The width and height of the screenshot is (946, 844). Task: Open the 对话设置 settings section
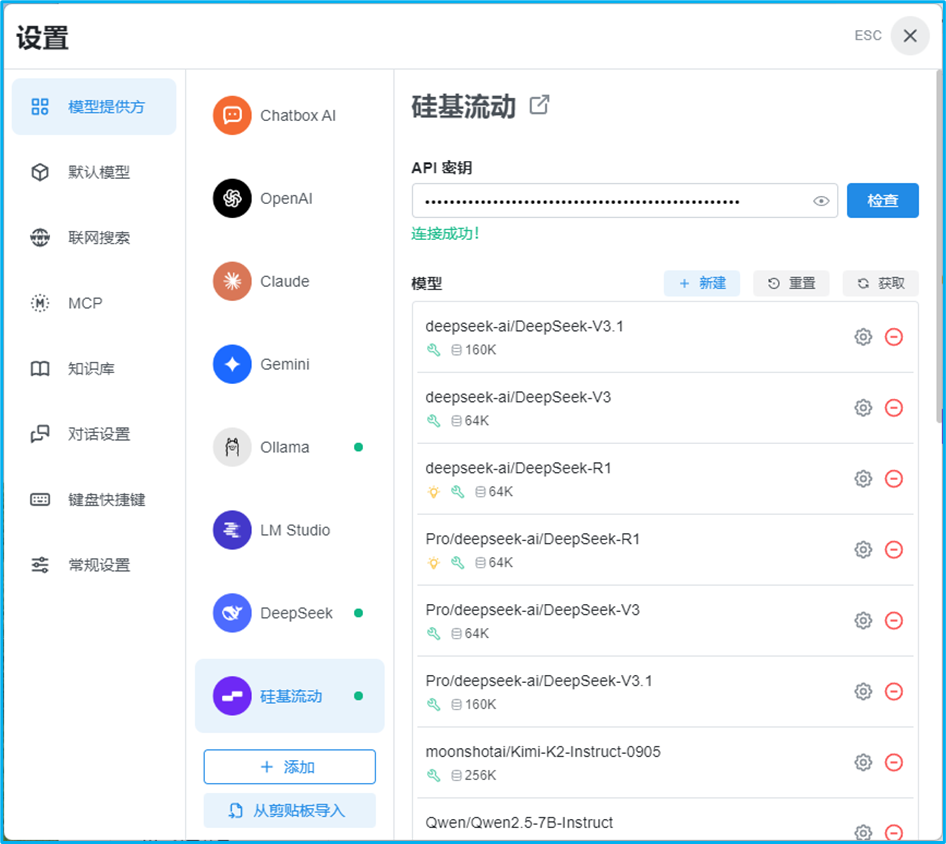tap(94, 434)
